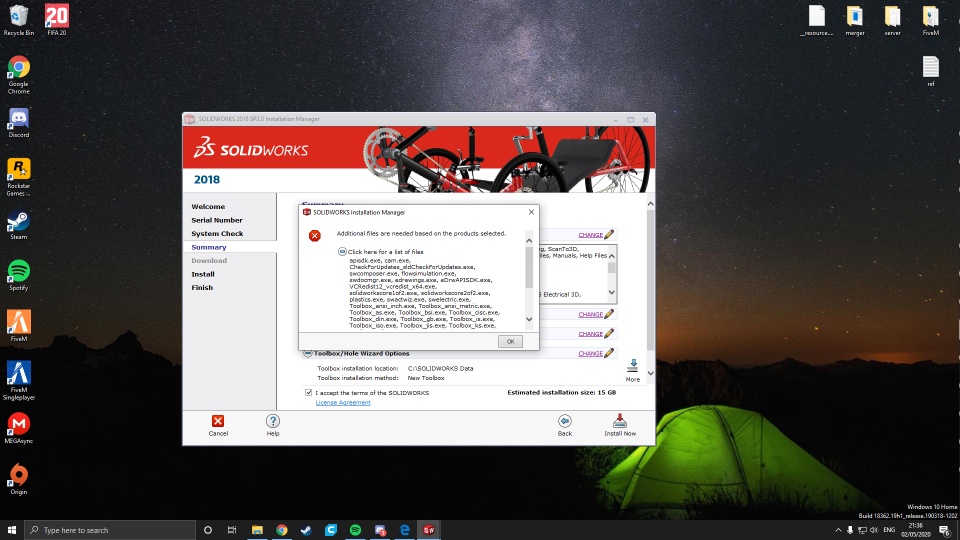Open Cortana from the taskbar circle icon
The image size is (960, 540).
pyautogui.click(x=208, y=530)
